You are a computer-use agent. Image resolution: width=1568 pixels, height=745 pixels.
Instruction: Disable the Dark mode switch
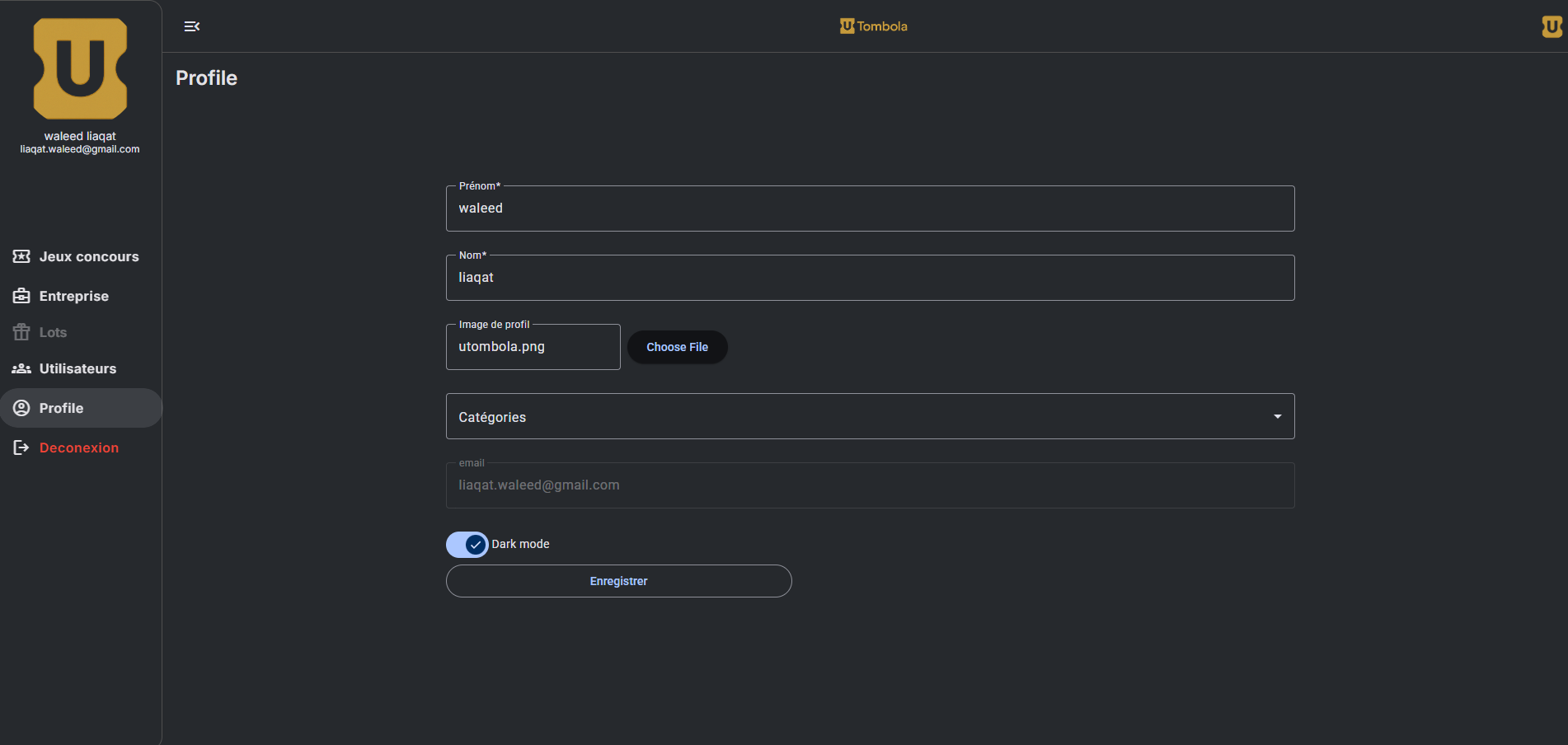coord(467,544)
